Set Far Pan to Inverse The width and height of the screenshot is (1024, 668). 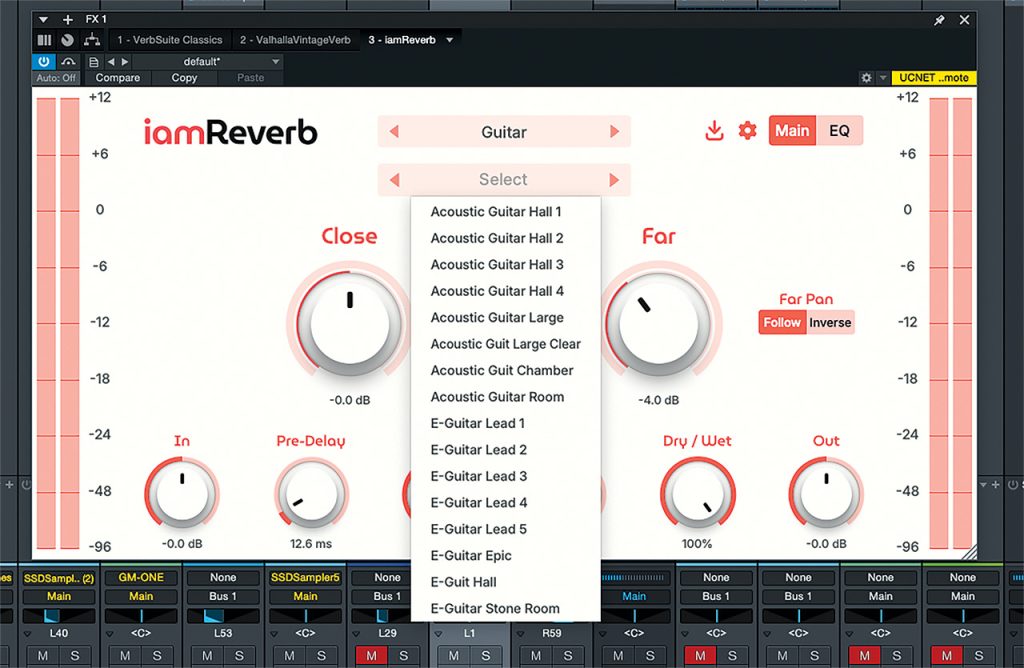pyautogui.click(x=830, y=323)
